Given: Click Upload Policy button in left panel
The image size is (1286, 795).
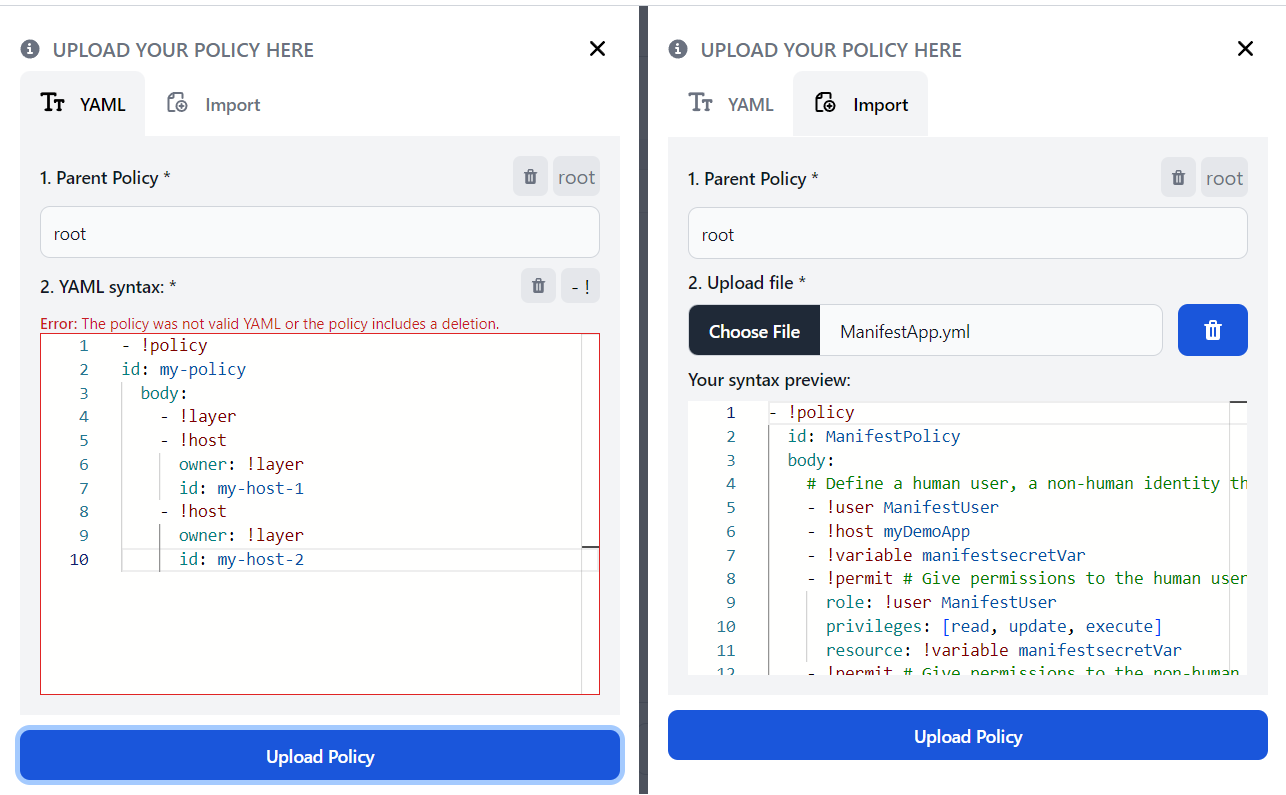Looking at the screenshot, I should pyautogui.click(x=320, y=756).
